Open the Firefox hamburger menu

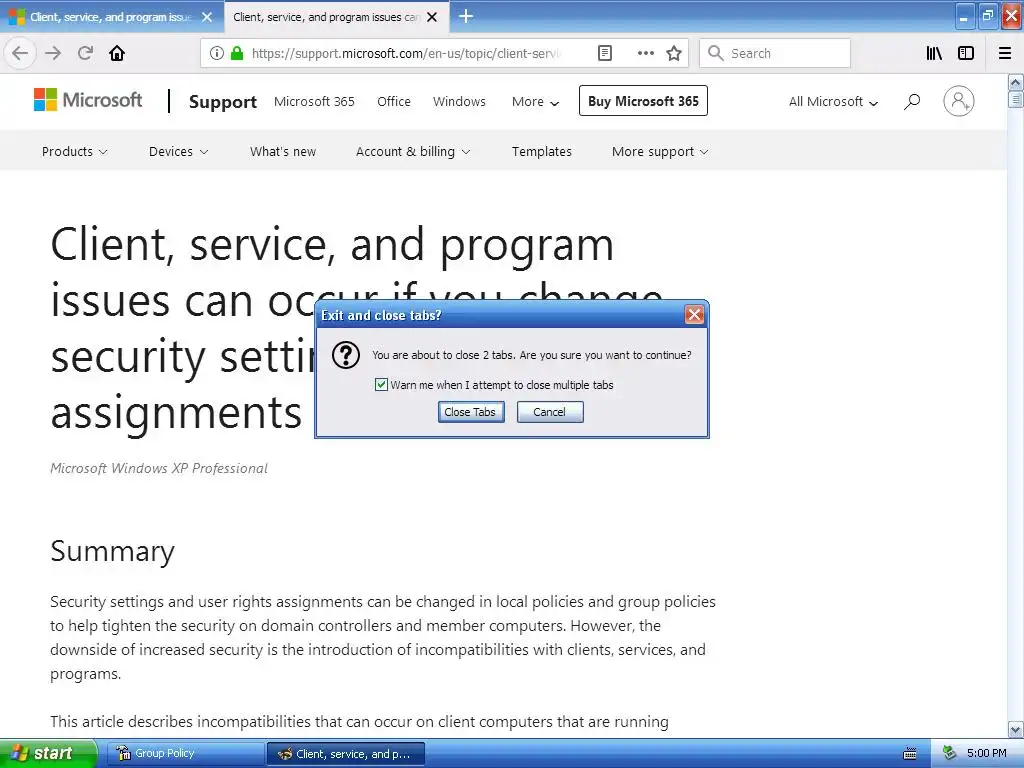point(1005,53)
